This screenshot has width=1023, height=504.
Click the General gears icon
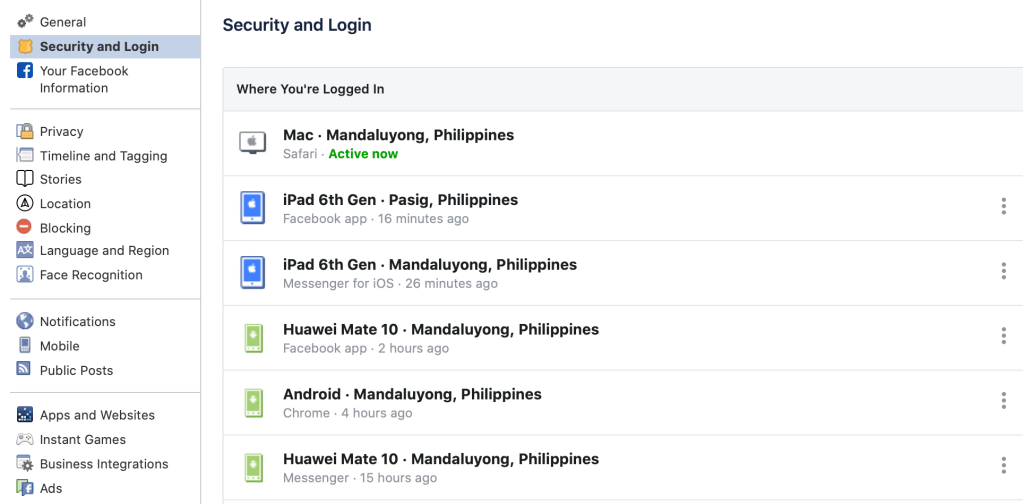coord(25,21)
